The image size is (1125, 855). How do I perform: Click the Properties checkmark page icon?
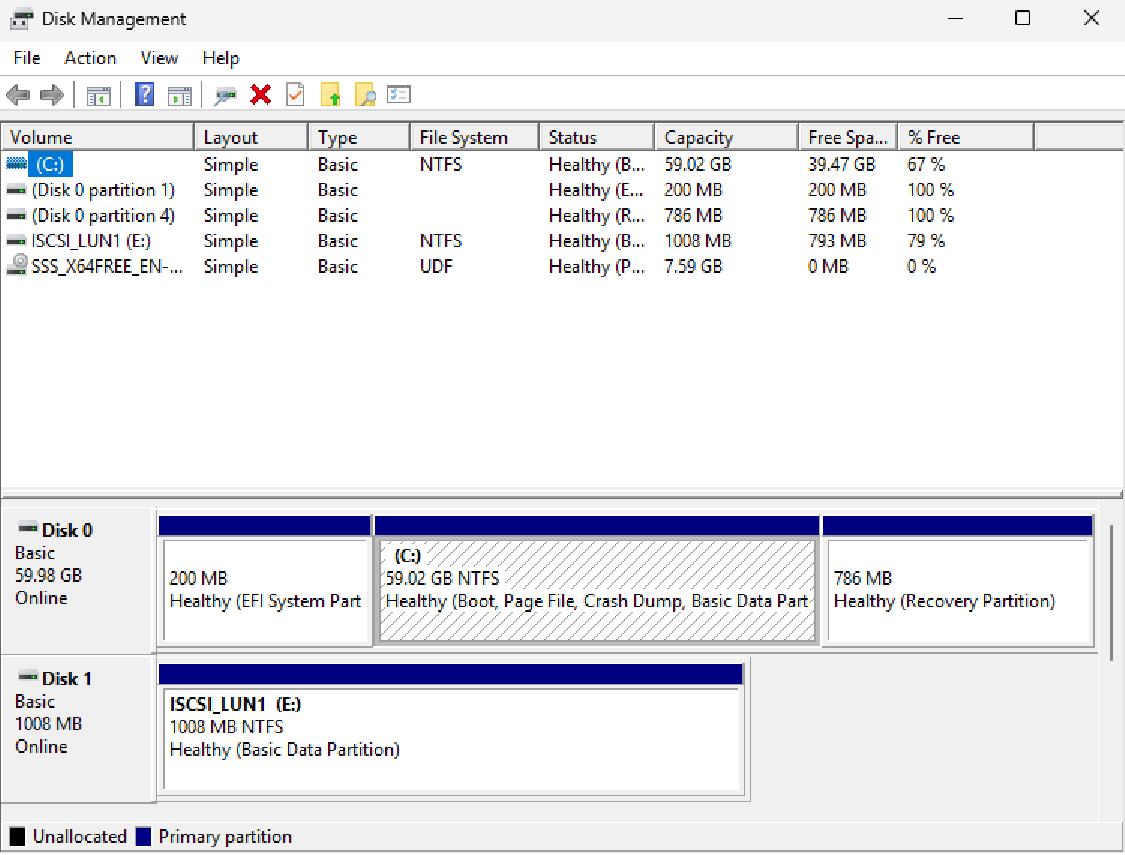295,95
